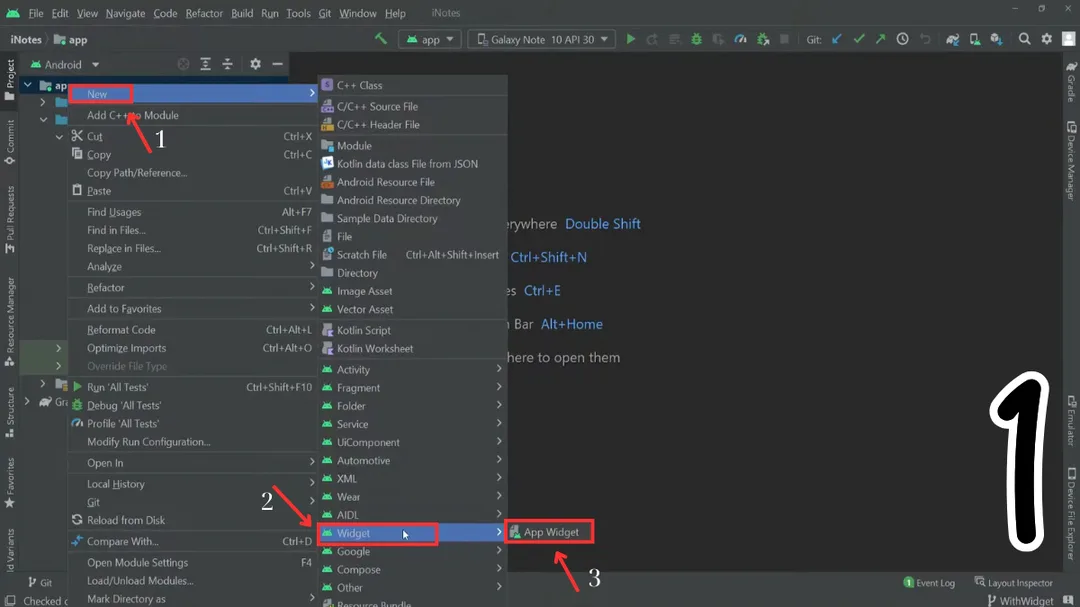
Task: Open Search Everywhere with the magnifier icon
Action: coord(1025,38)
